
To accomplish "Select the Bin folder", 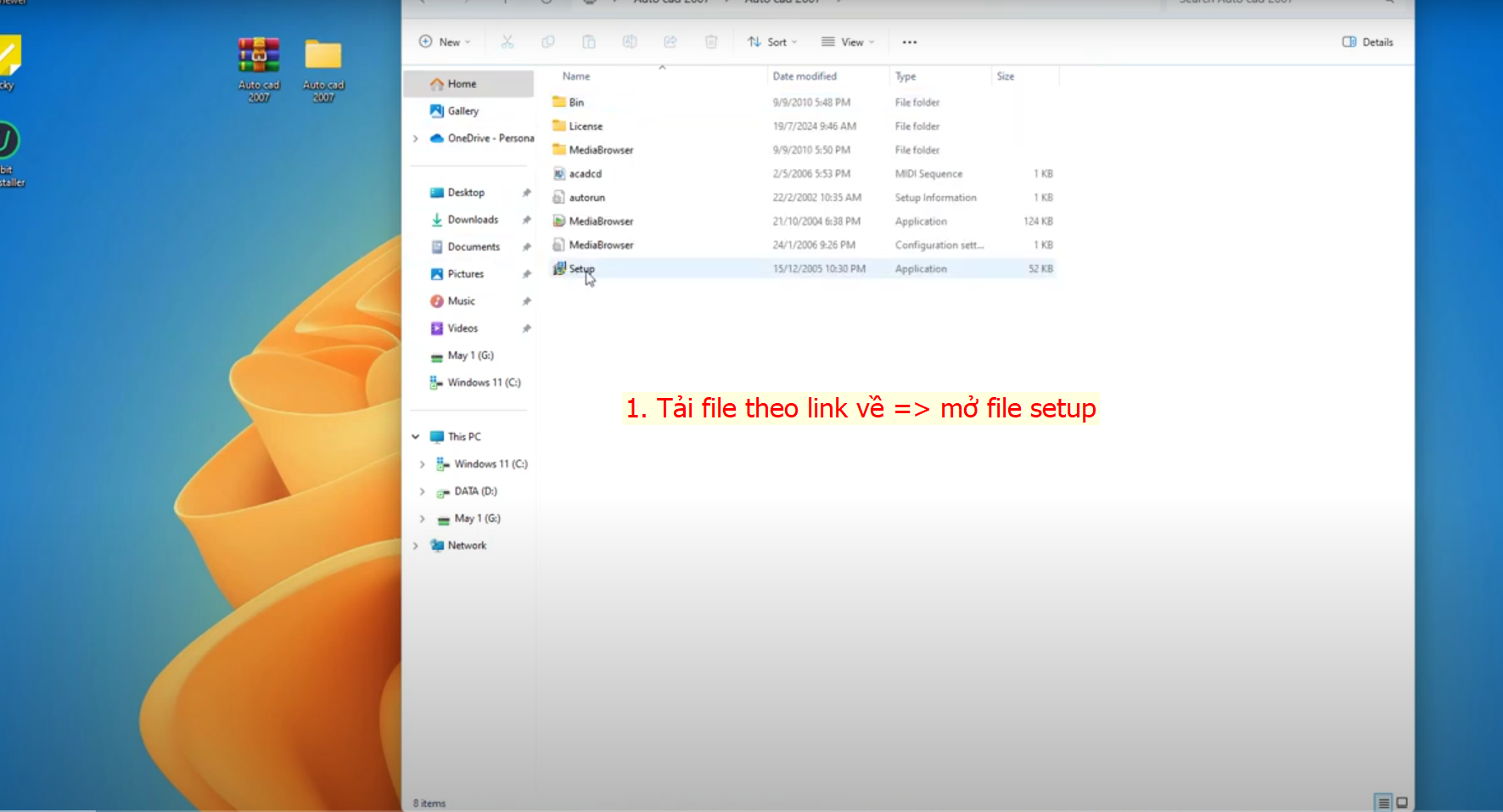I will [x=804, y=102].
